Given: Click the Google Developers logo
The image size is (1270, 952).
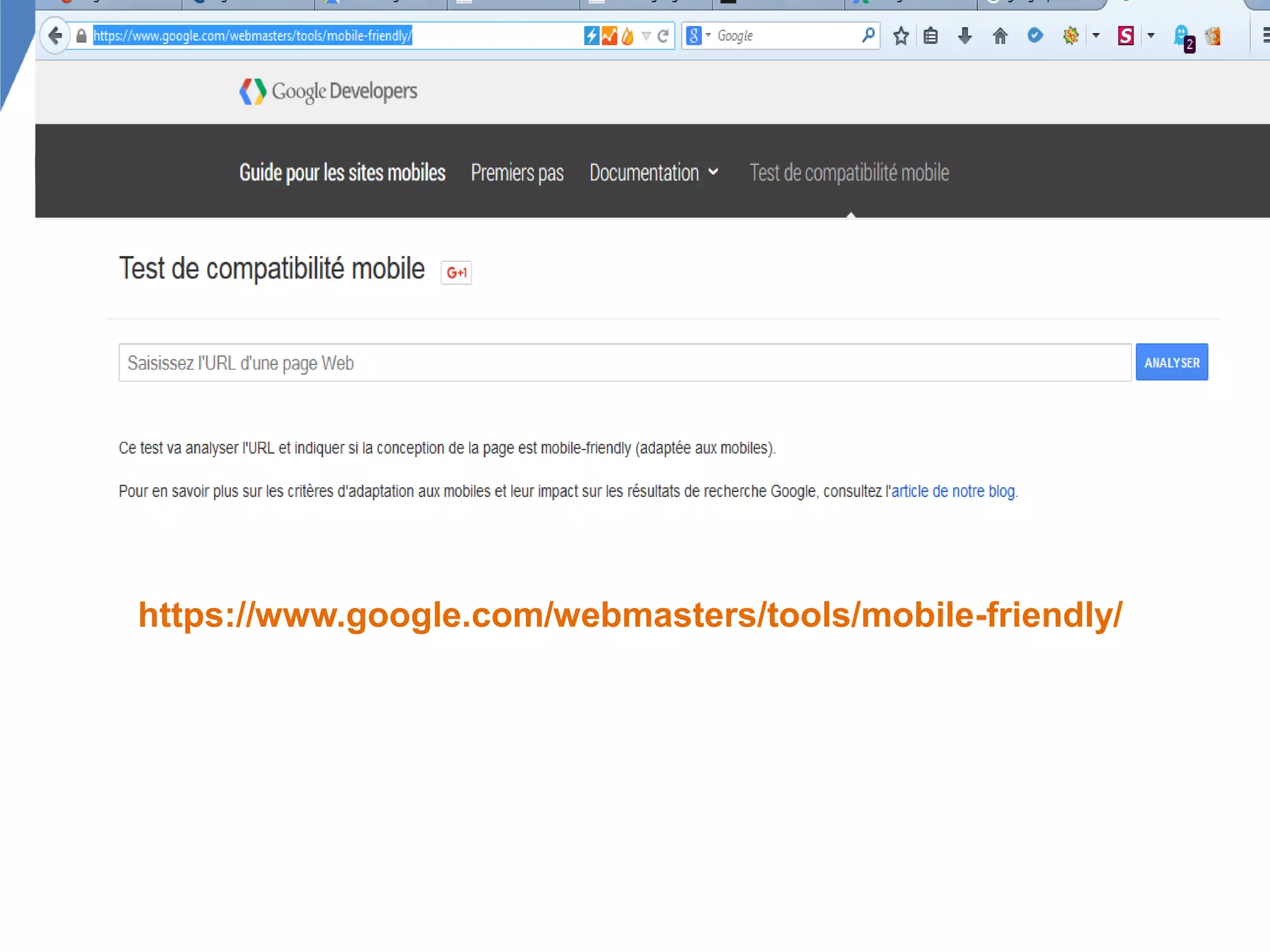Looking at the screenshot, I should point(329,92).
